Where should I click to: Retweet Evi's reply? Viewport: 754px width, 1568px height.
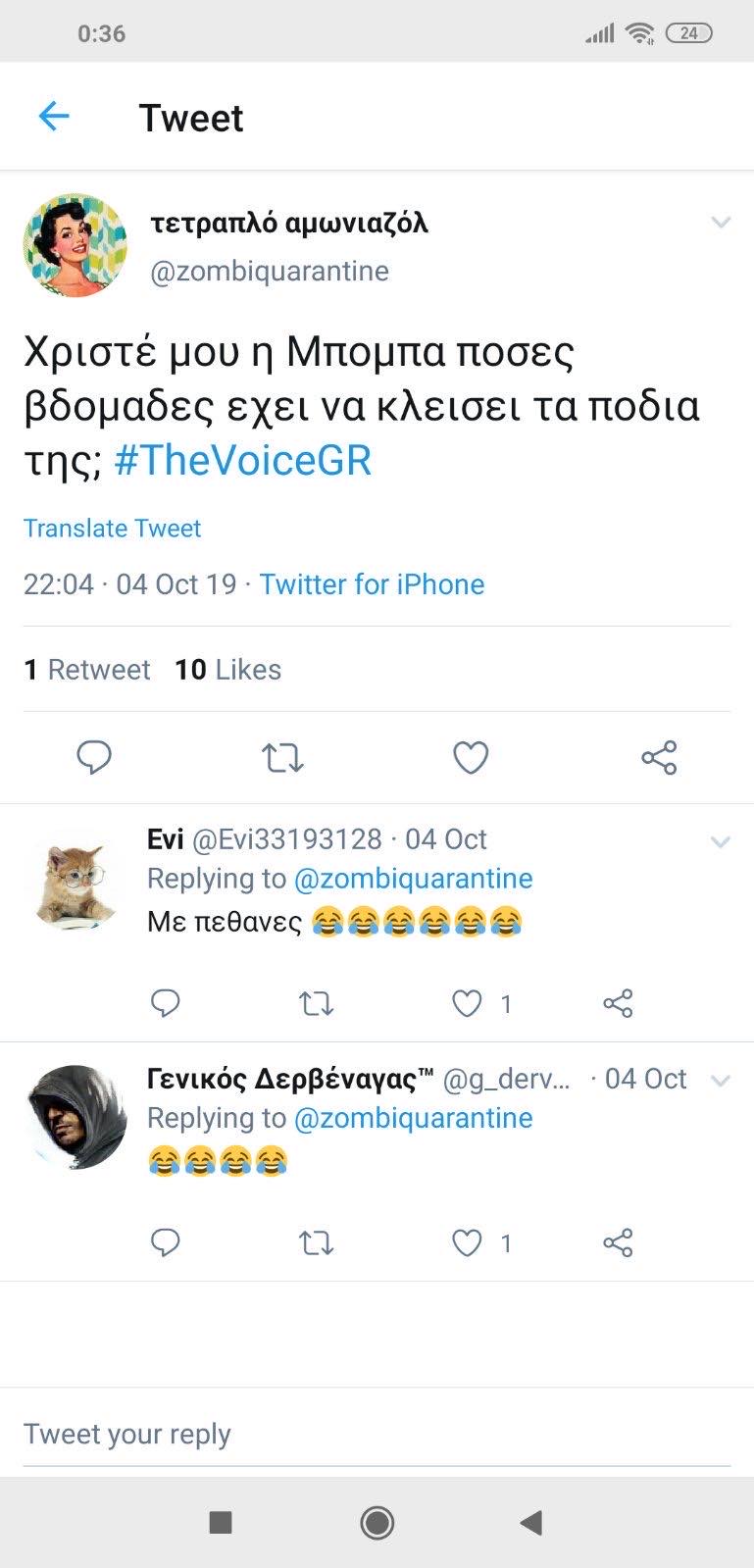coord(316,1003)
